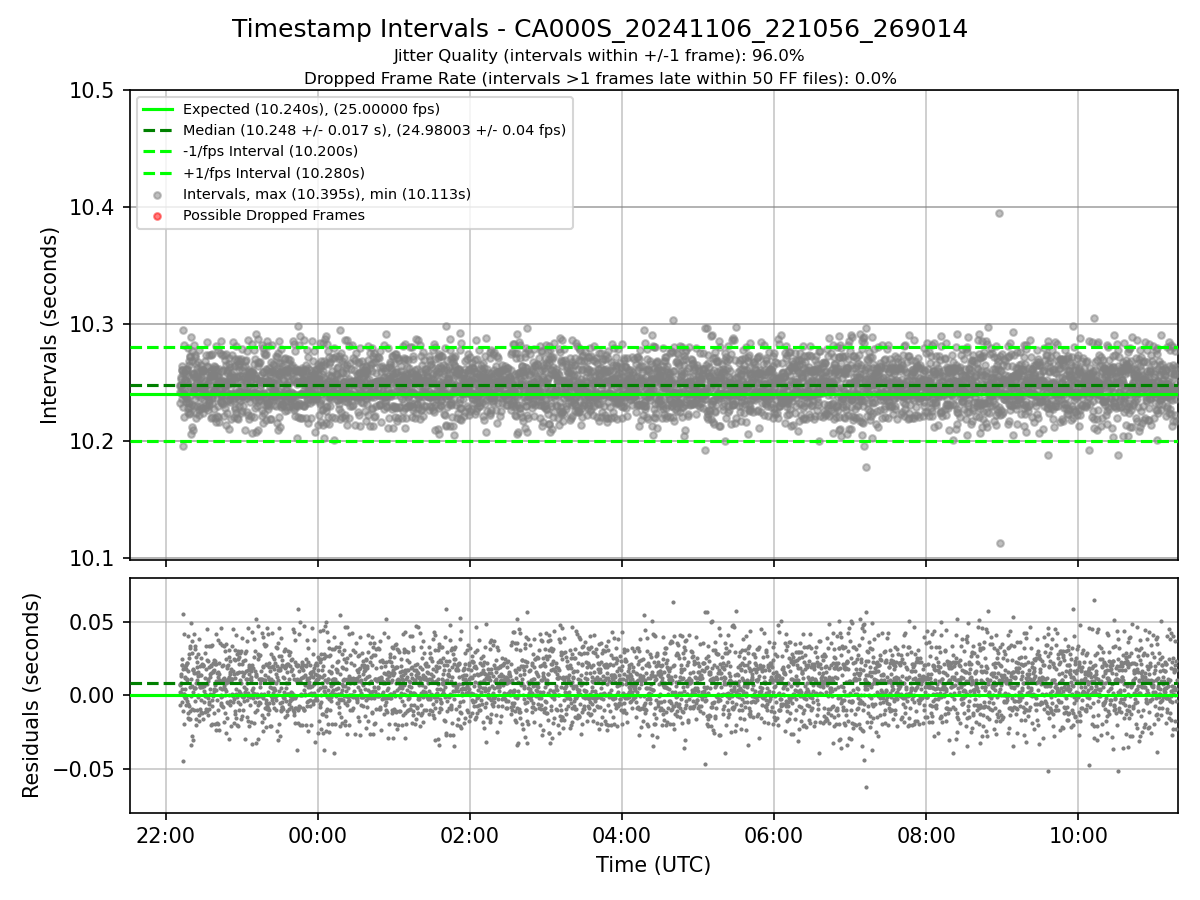
Task: Click the Time (UTC) x-axis label
Action: pos(653,865)
